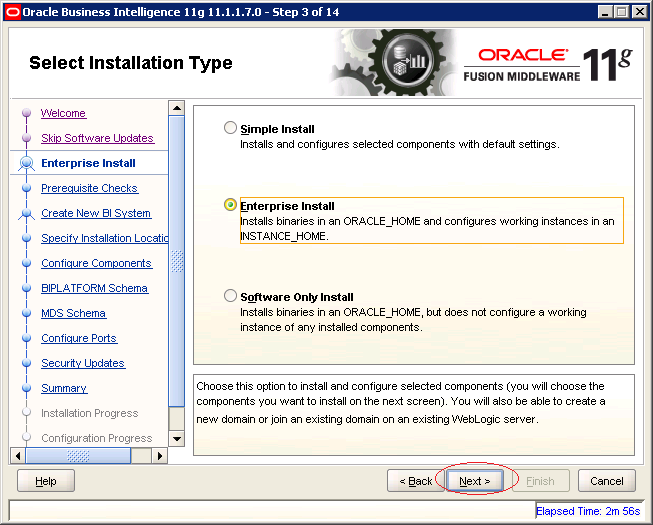Image resolution: width=653 pixels, height=525 pixels.
Task: Click the Oracle icon in title bar
Action: (x=12, y=12)
